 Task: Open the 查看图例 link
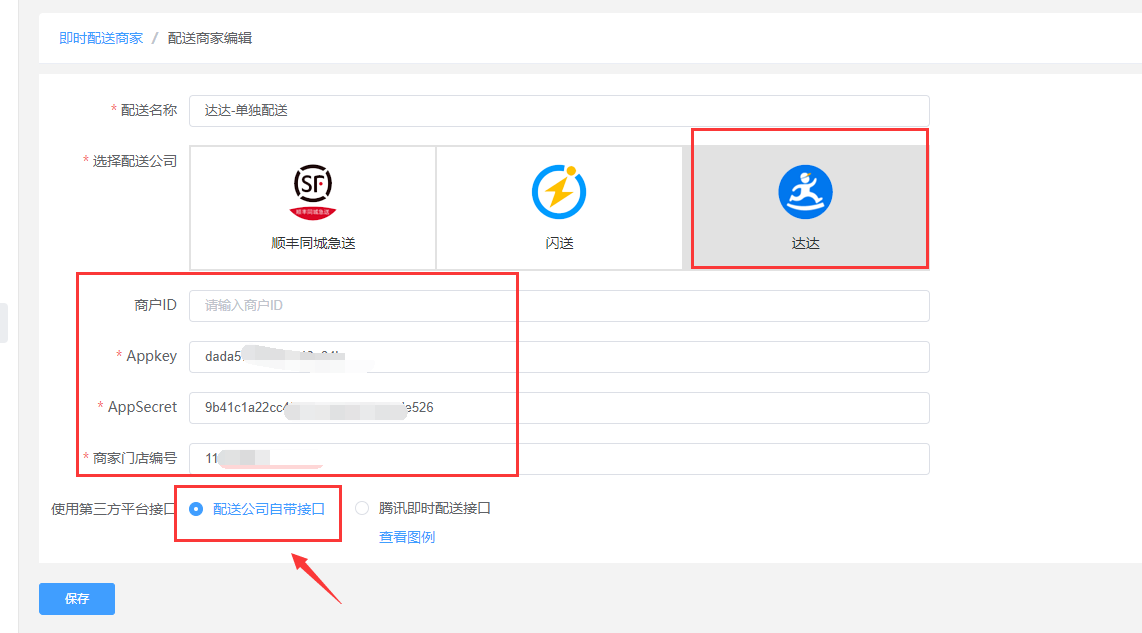tap(406, 537)
